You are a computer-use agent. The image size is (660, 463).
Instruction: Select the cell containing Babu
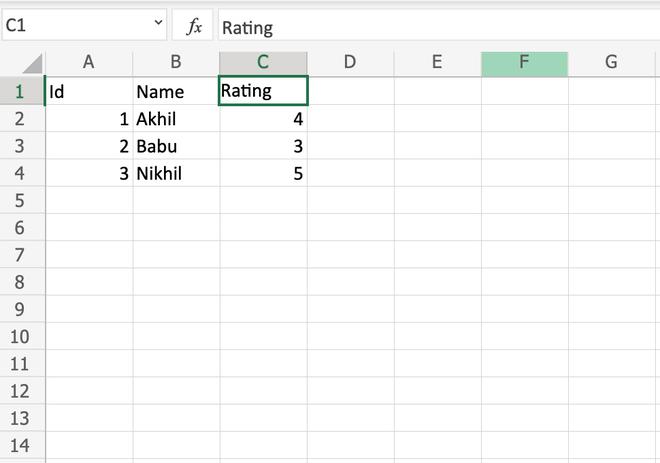pyautogui.click(x=176, y=147)
